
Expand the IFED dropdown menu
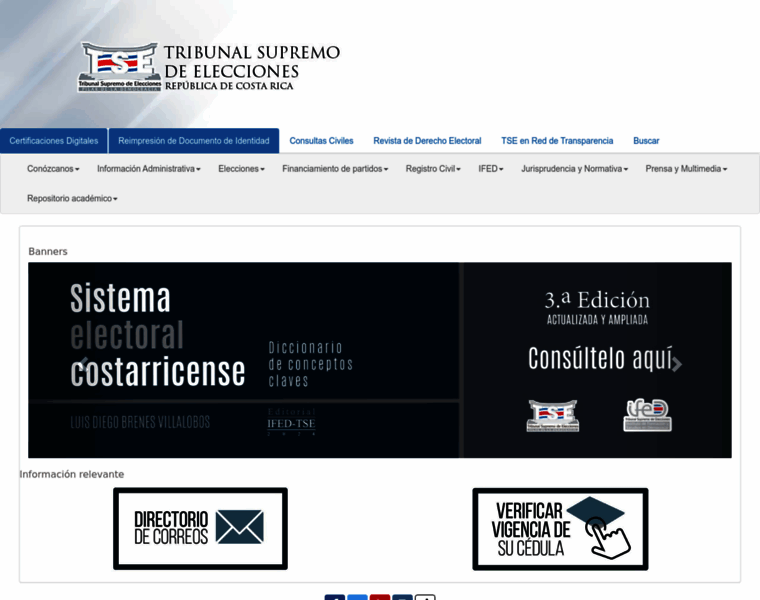pos(491,169)
